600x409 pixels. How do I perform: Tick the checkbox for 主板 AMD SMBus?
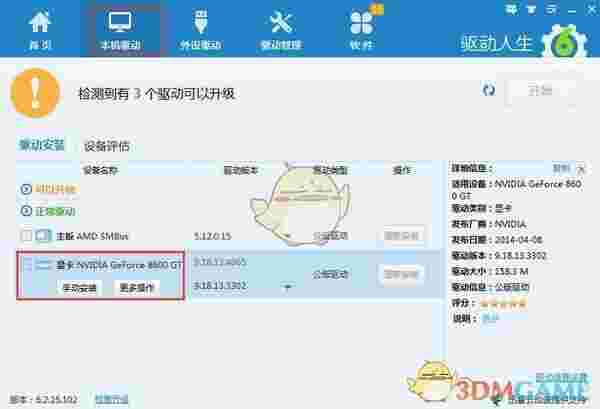[26, 236]
